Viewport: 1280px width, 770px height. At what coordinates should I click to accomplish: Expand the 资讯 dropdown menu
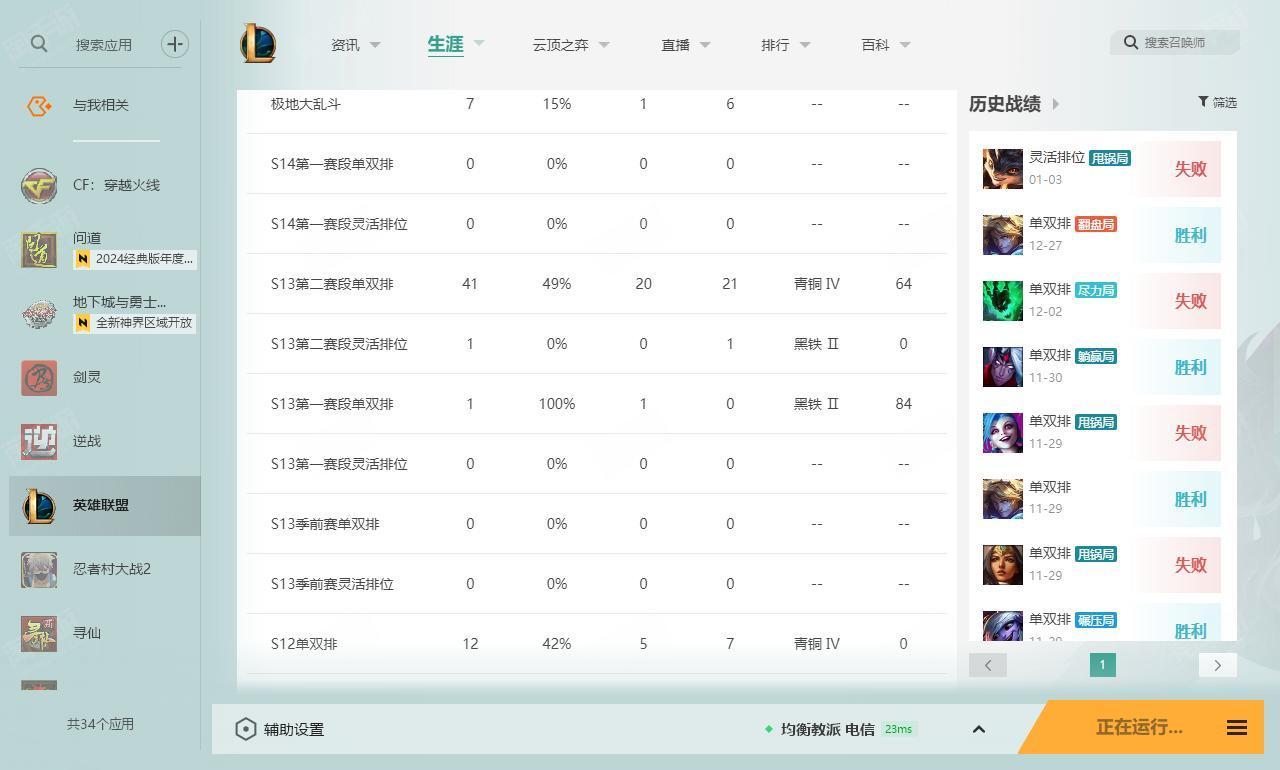375,45
